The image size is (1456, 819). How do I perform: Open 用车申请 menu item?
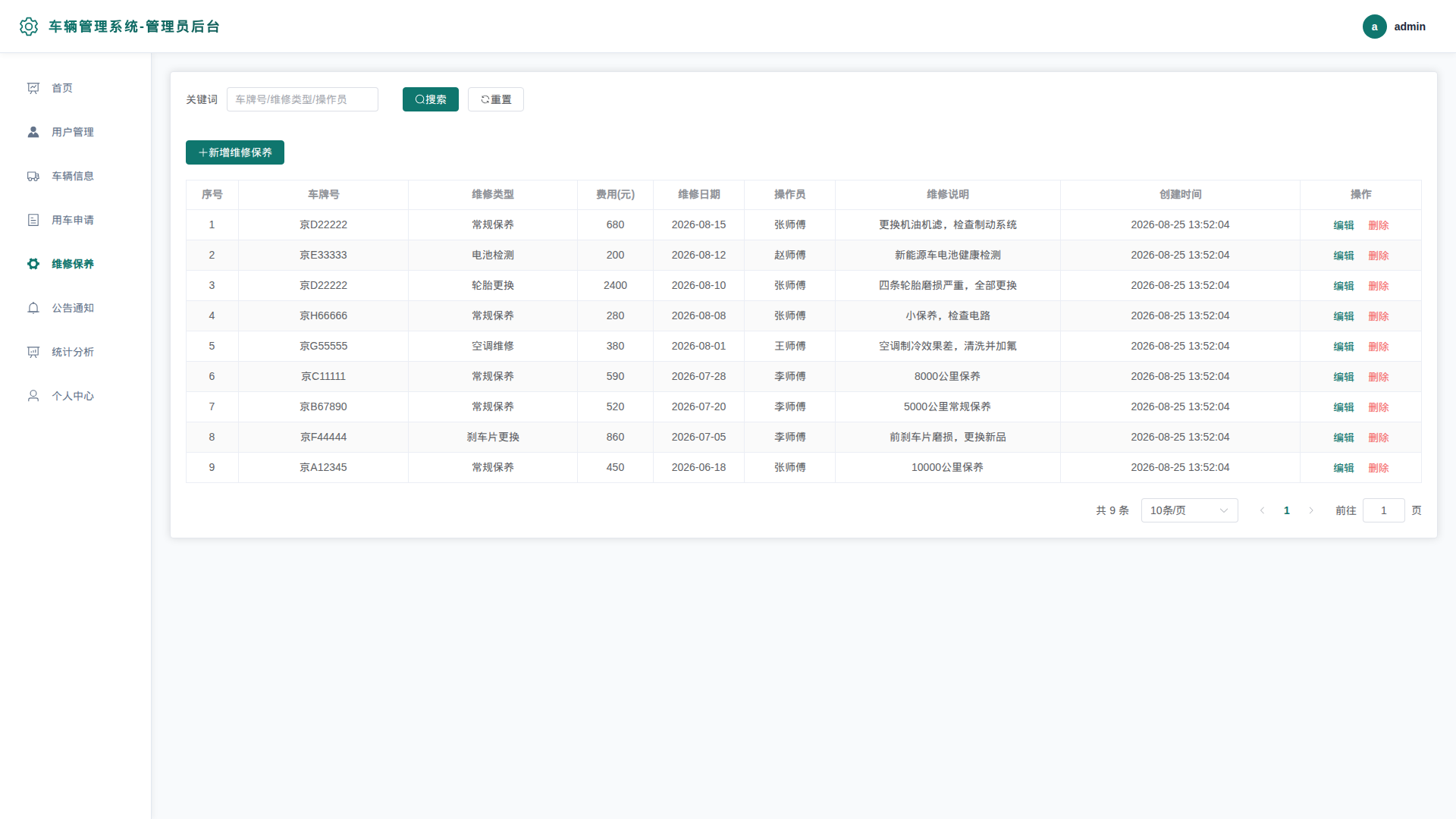click(76, 220)
